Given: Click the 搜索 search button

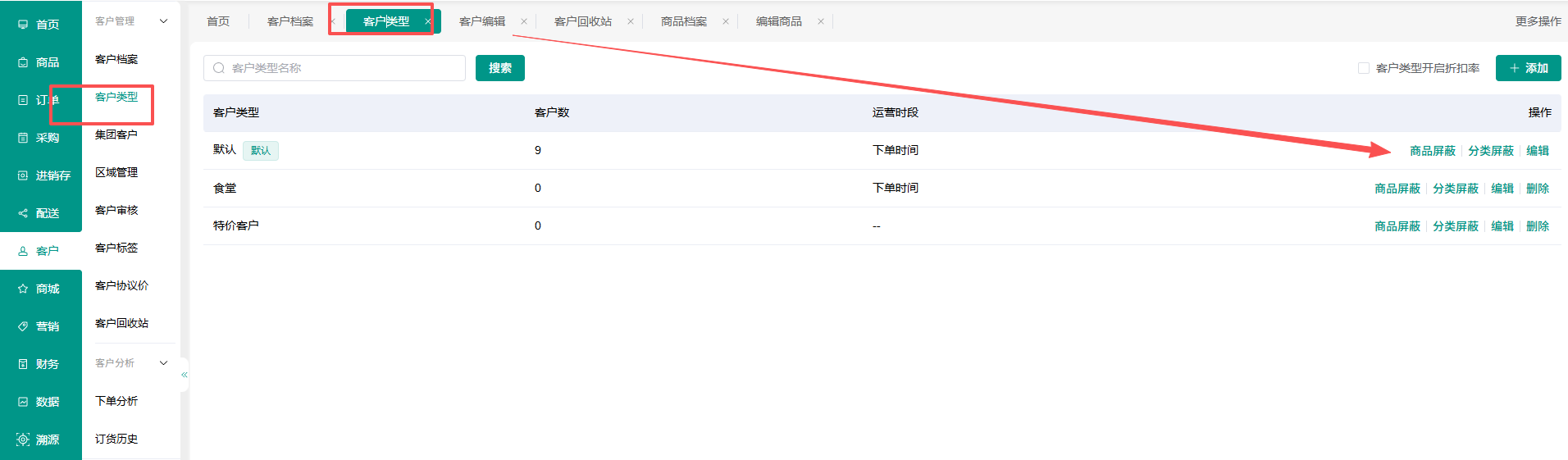Looking at the screenshot, I should click(x=500, y=68).
